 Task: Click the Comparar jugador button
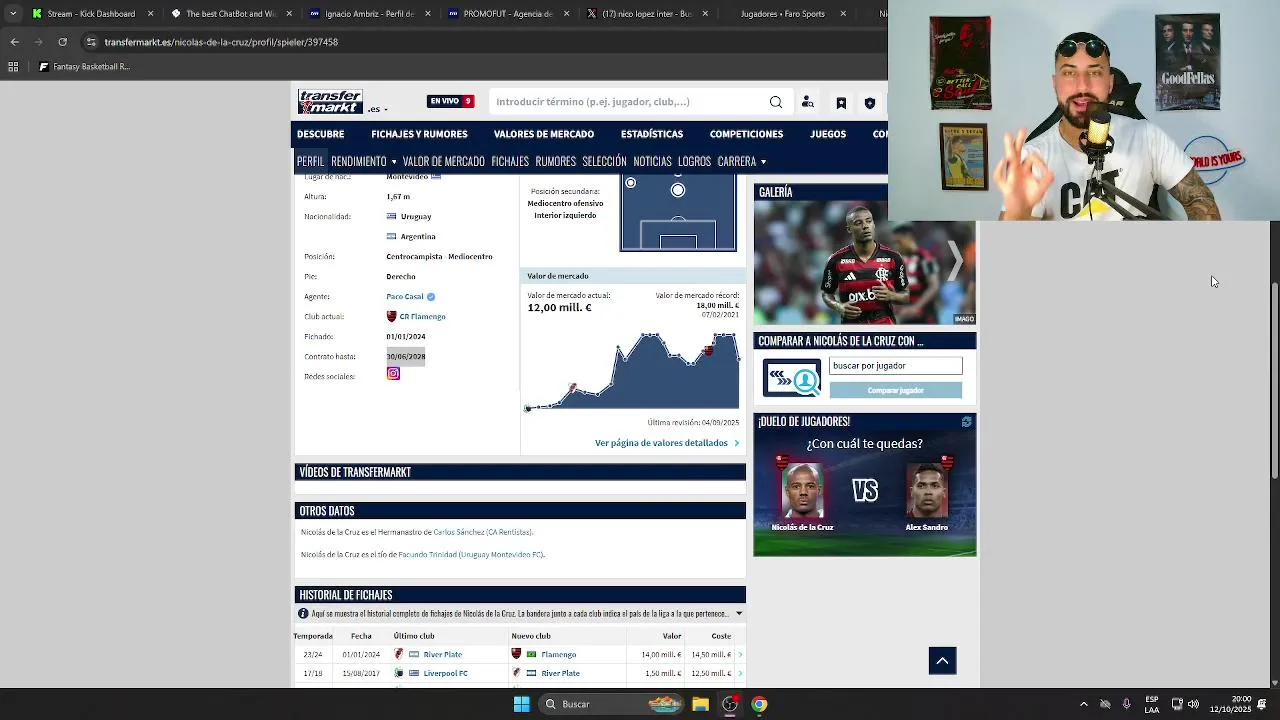coord(895,390)
